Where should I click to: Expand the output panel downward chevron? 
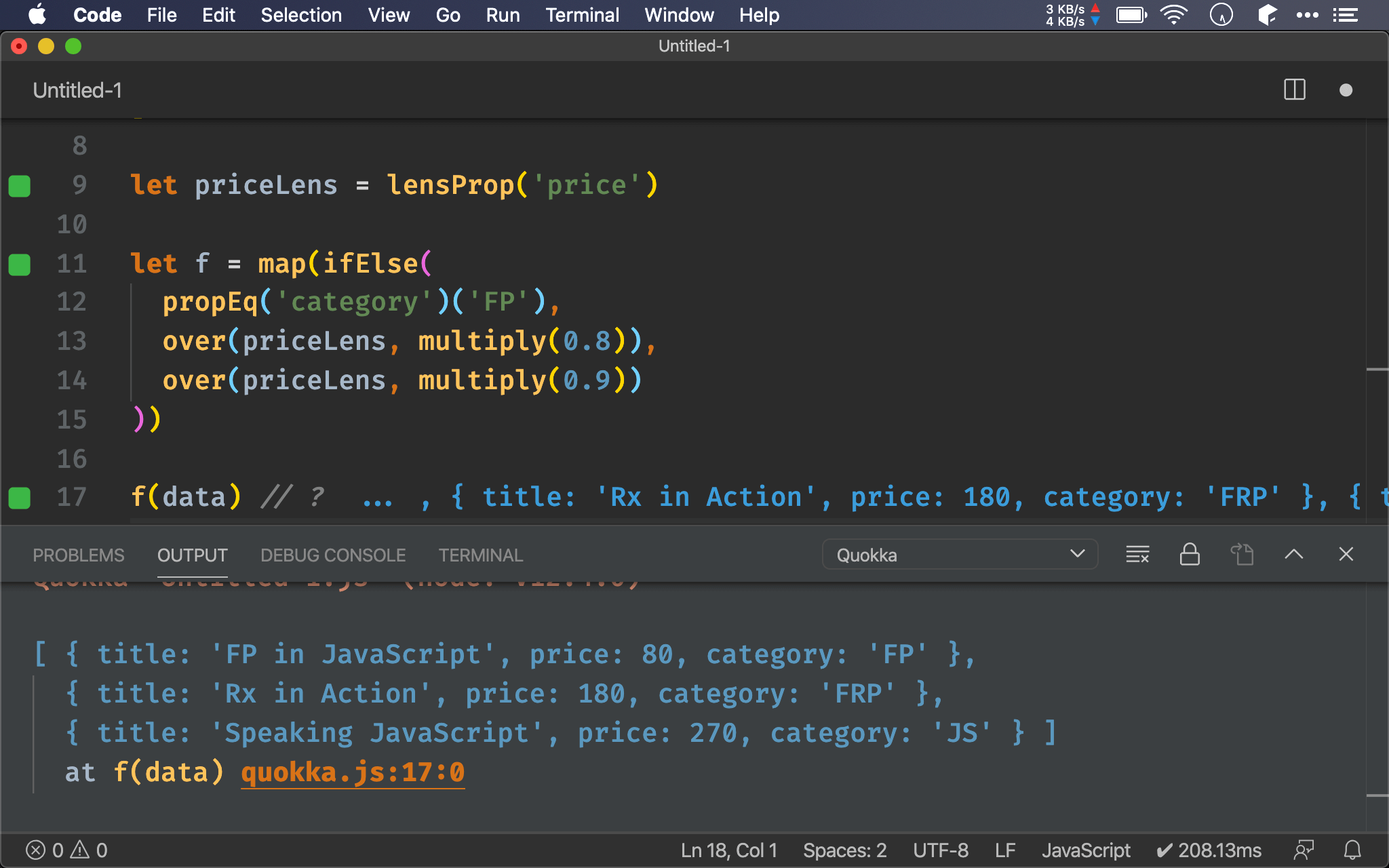pos(1078,554)
